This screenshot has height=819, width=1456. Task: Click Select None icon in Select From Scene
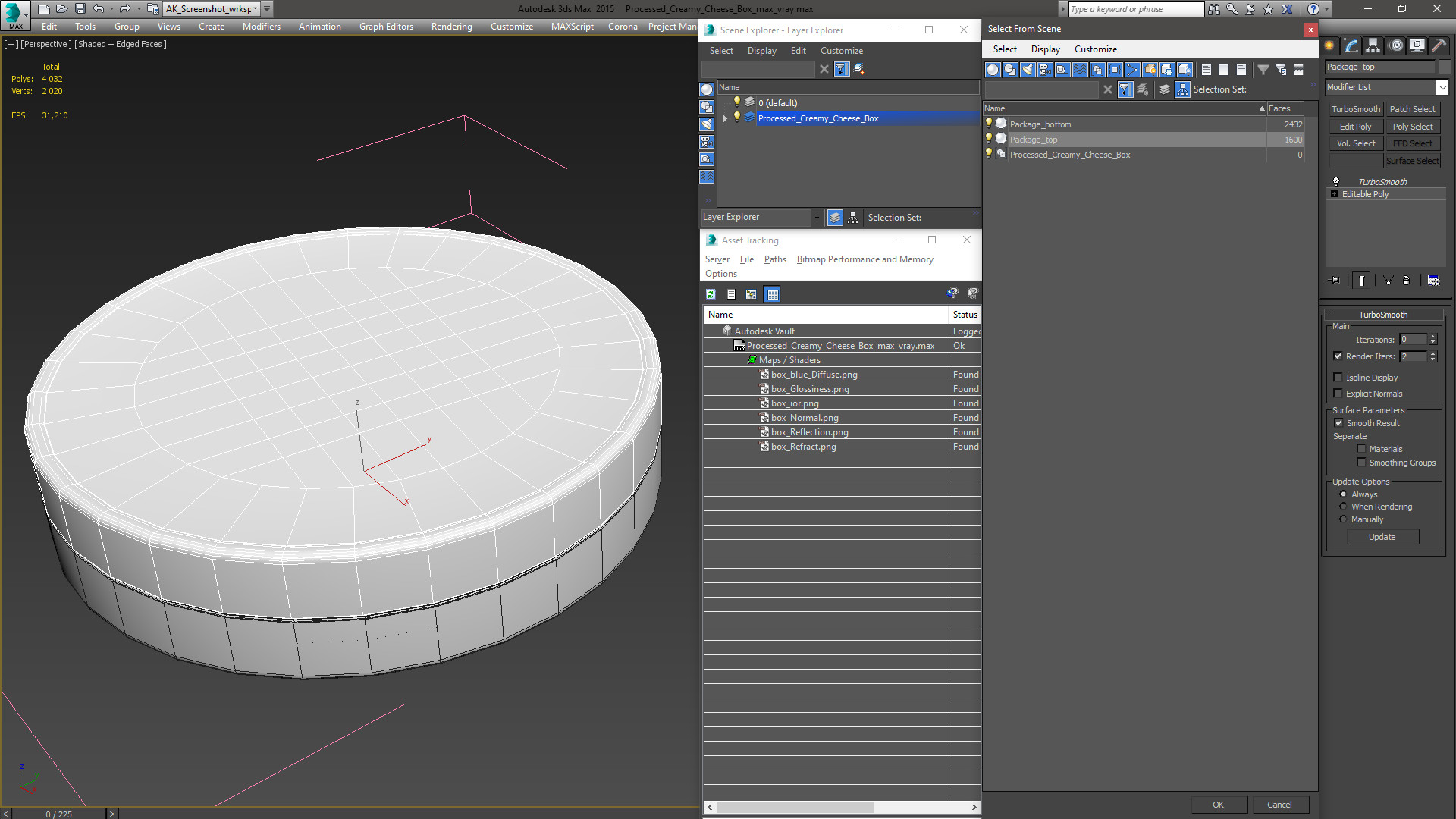click(x=1224, y=70)
